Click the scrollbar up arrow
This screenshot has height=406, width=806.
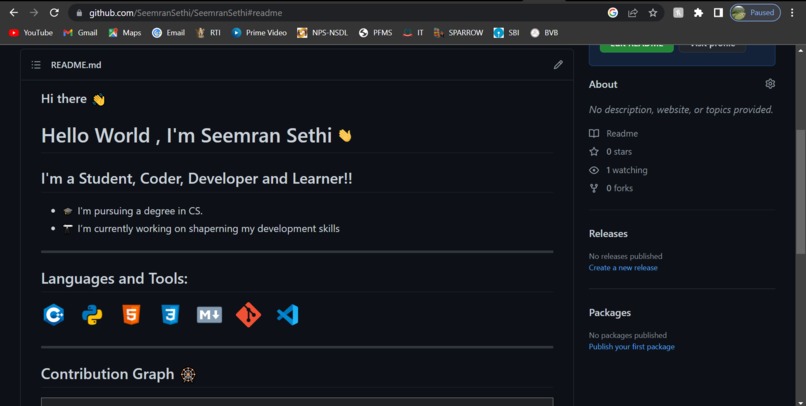pyautogui.click(x=800, y=50)
